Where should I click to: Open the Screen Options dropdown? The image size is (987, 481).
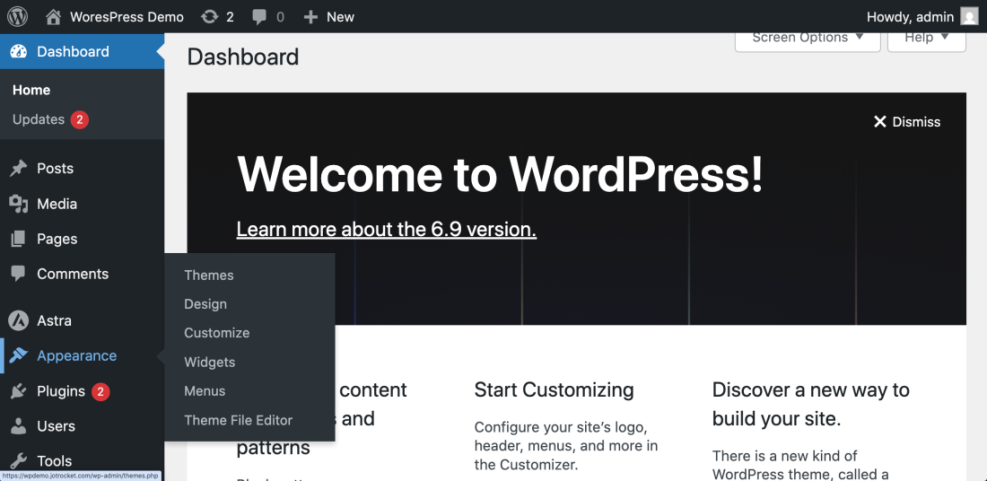[x=808, y=38]
